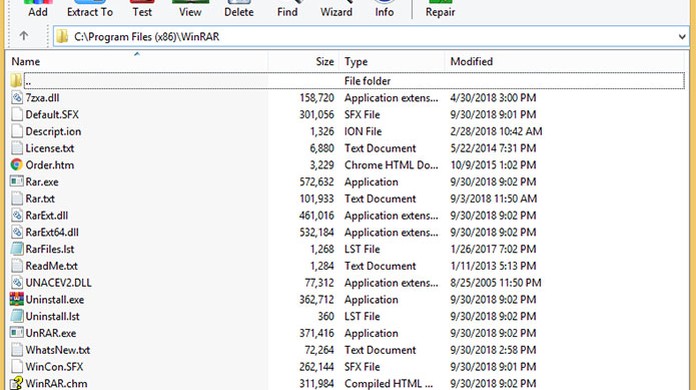This screenshot has width=696, height=390.
Task: Select the Chrome icon of Order.htm
Action: (17, 165)
